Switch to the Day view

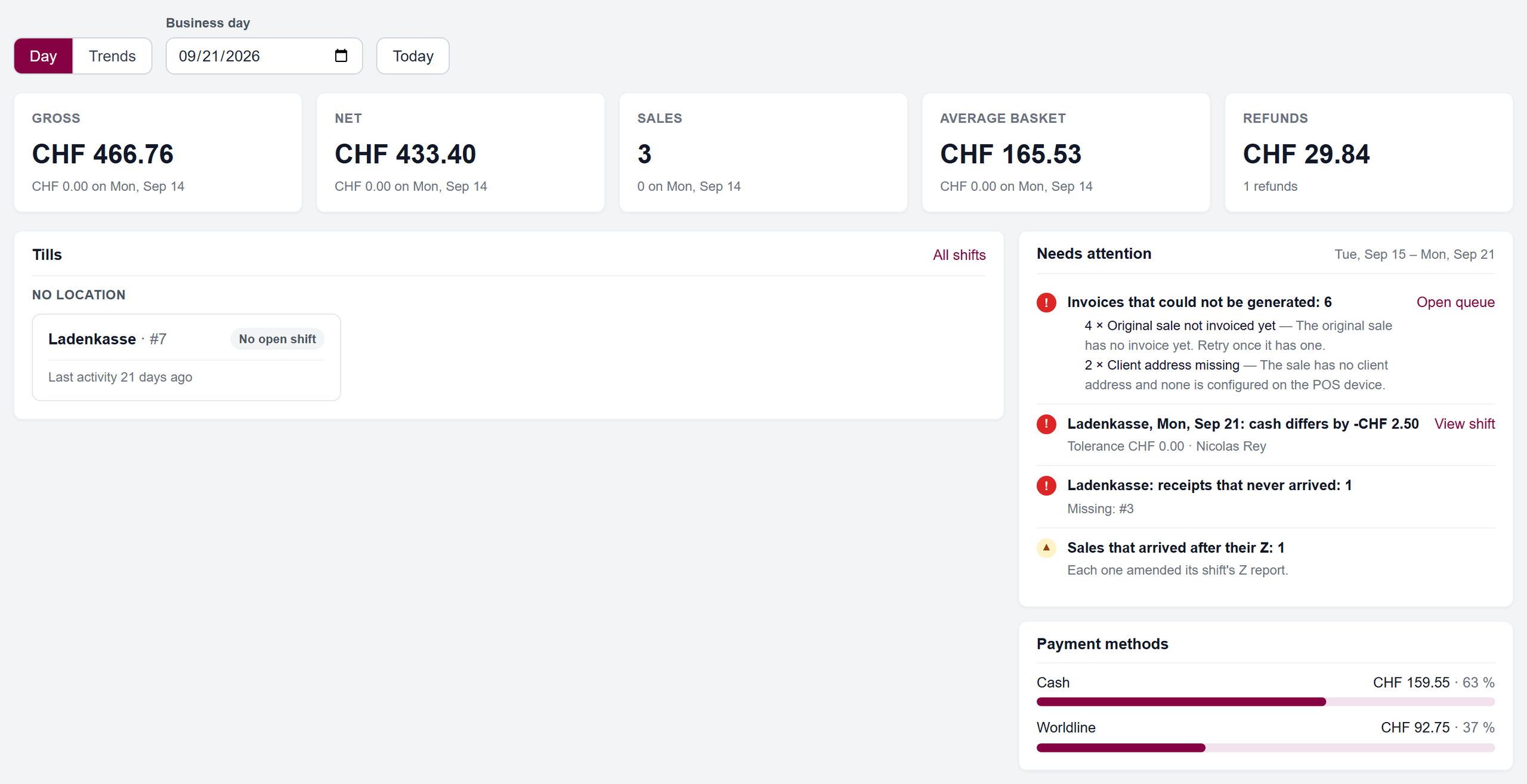pos(44,56)
